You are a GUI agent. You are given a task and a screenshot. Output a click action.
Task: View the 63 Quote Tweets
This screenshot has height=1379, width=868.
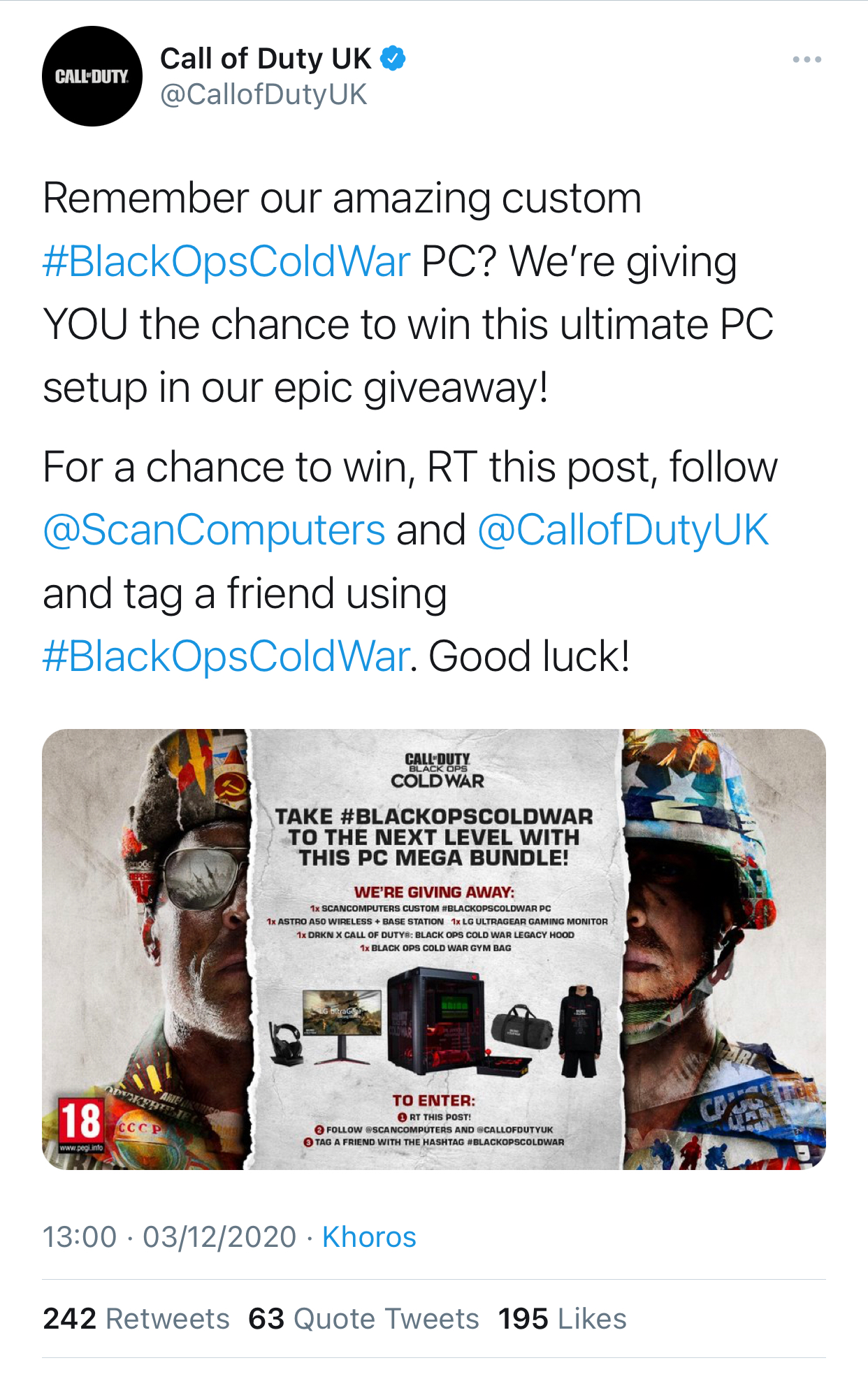click(363, 1319)
